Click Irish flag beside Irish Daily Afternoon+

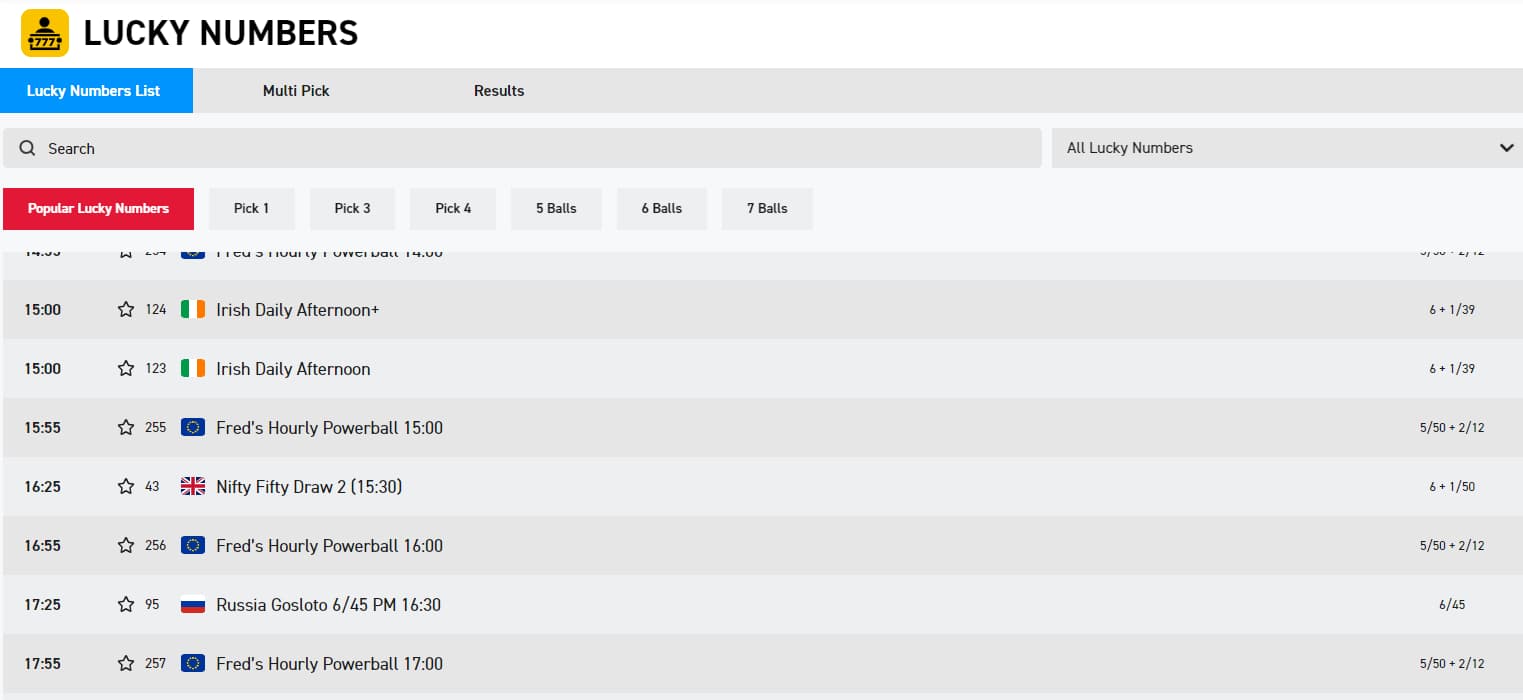click(193, 310)
